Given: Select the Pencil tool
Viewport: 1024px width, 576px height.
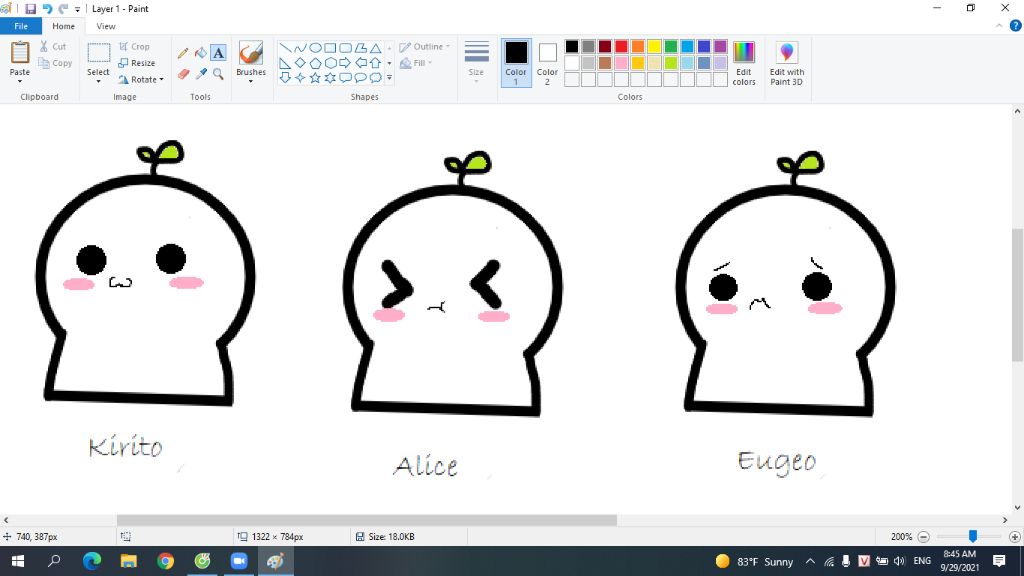Looking at the screenshot, I should tap(183, 54).
